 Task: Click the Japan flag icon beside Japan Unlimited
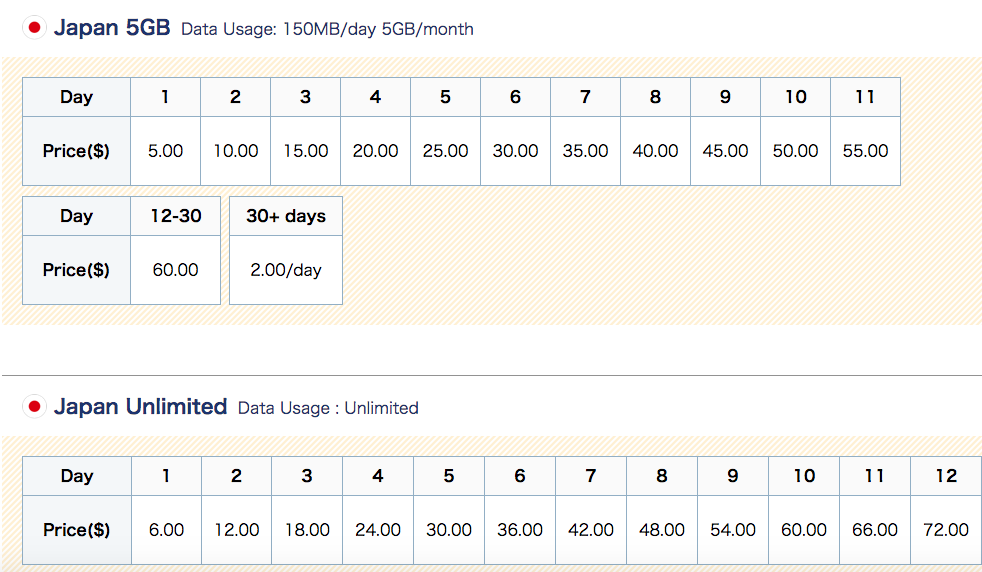[x=34, y=407]
